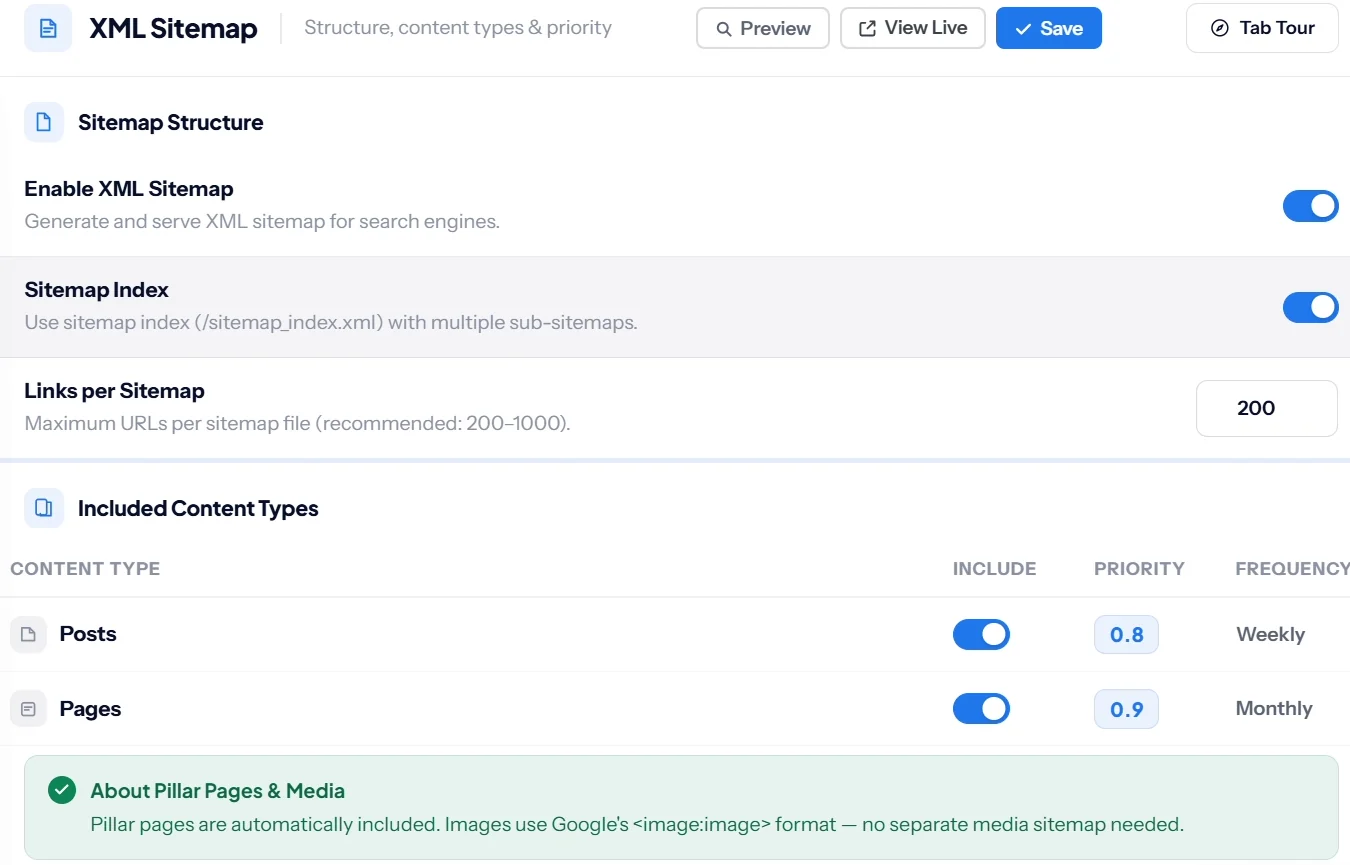The width and height of the screenshot is (1350, 865).
Task: Save the sitemap settings
Action: (1049, 28)
